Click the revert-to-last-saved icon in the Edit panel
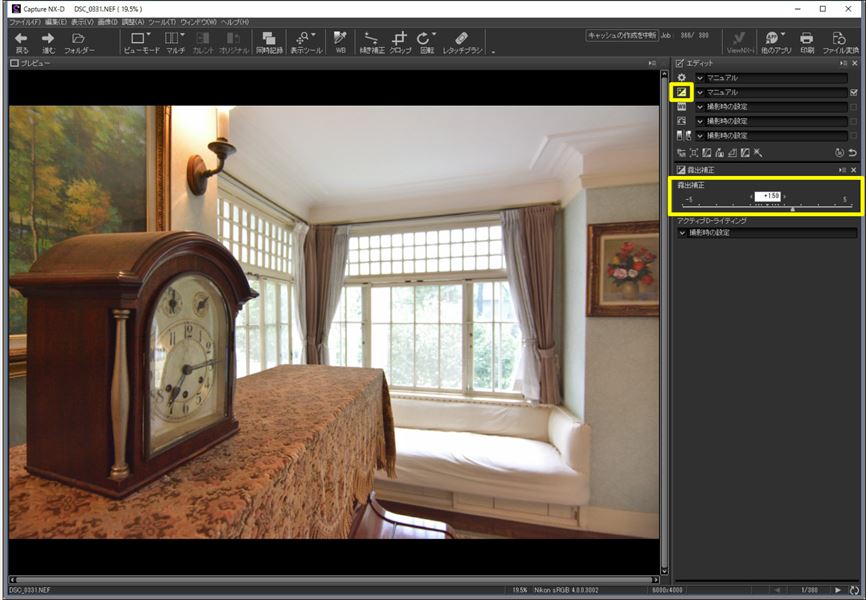This screenshot has width=866, height=600. (840, 153)
